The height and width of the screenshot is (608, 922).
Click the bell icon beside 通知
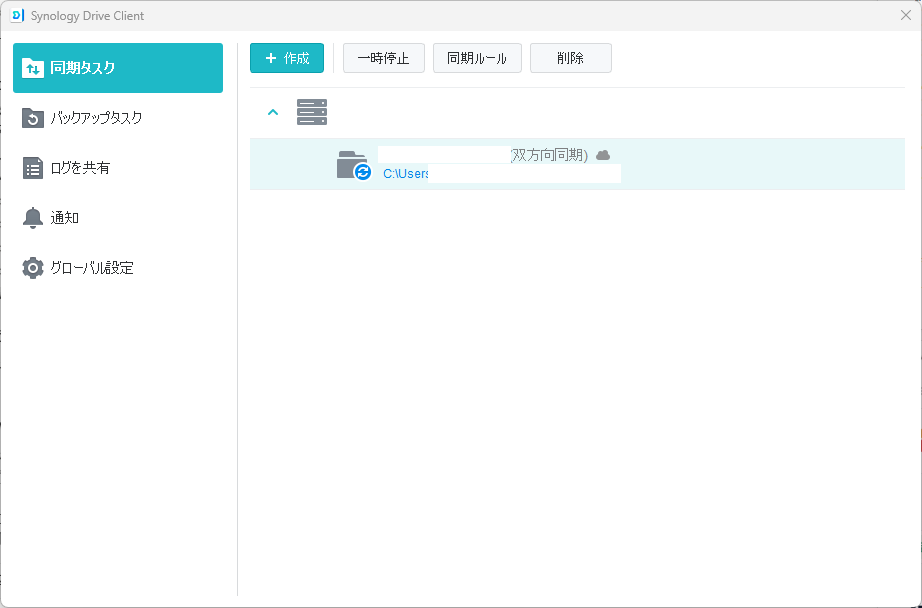pos(32,218)
